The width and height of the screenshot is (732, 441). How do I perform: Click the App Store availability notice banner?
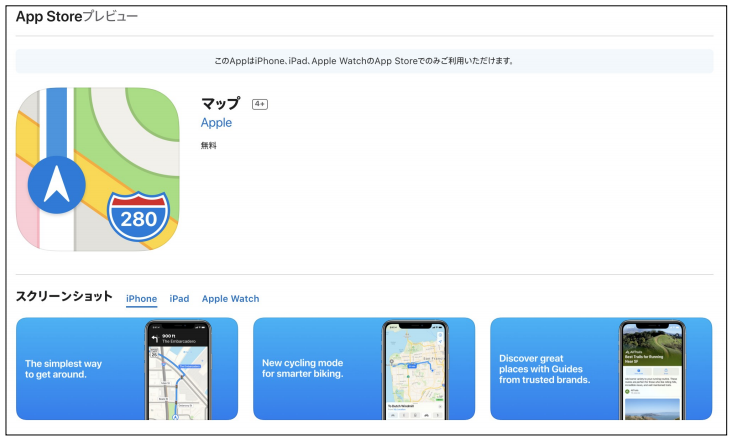click(x=365, y=61)
